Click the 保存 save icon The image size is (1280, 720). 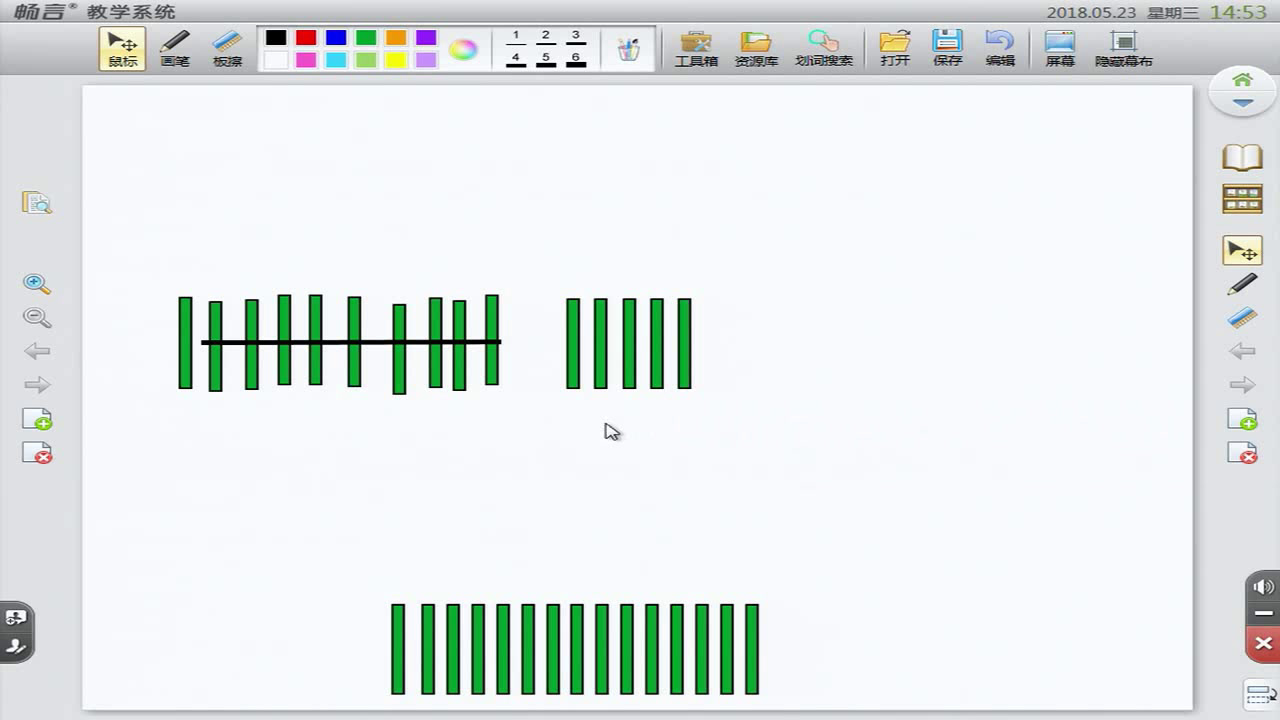947,47
